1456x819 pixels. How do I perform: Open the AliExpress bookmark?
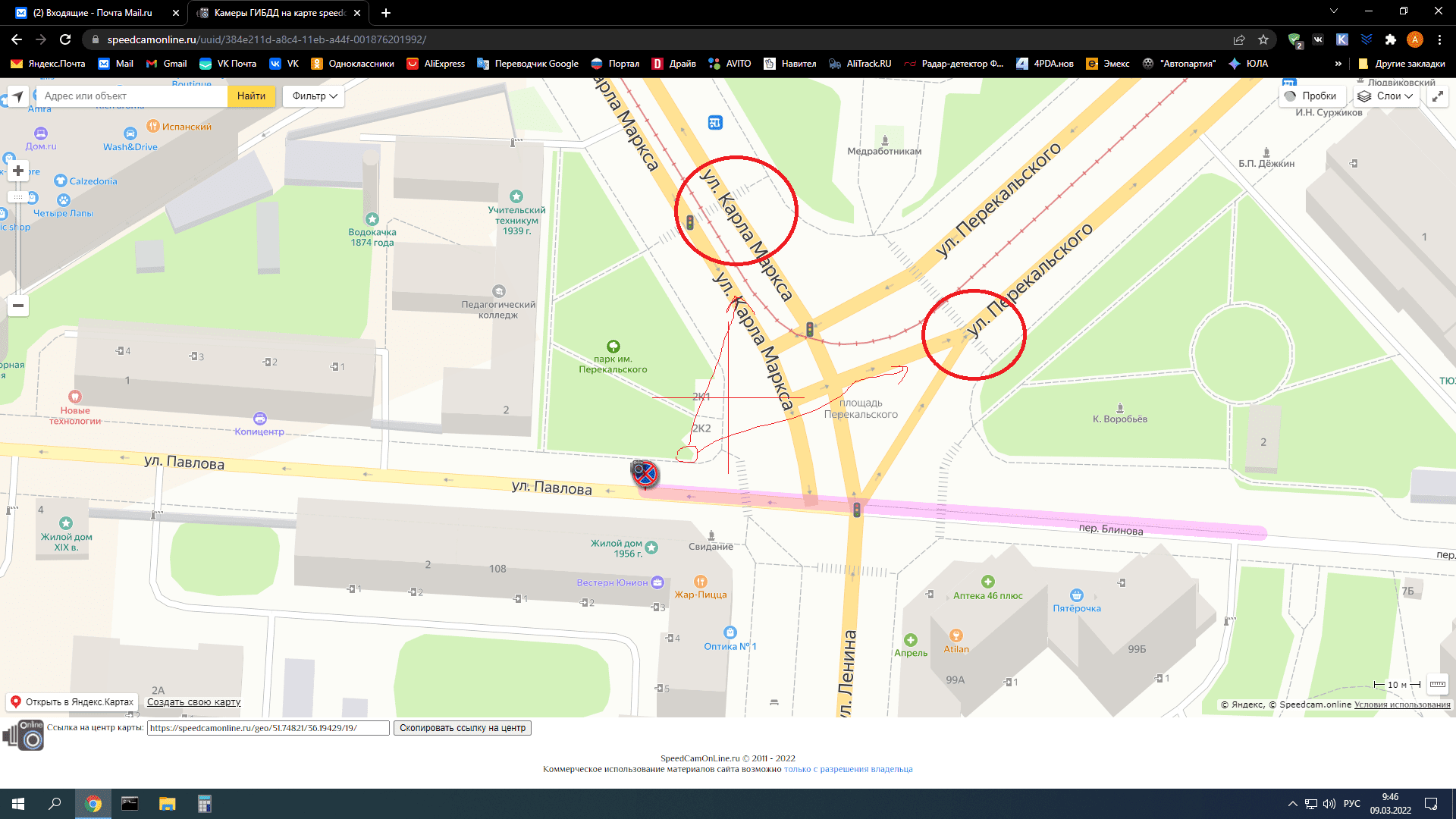click(x=436, y=64)
